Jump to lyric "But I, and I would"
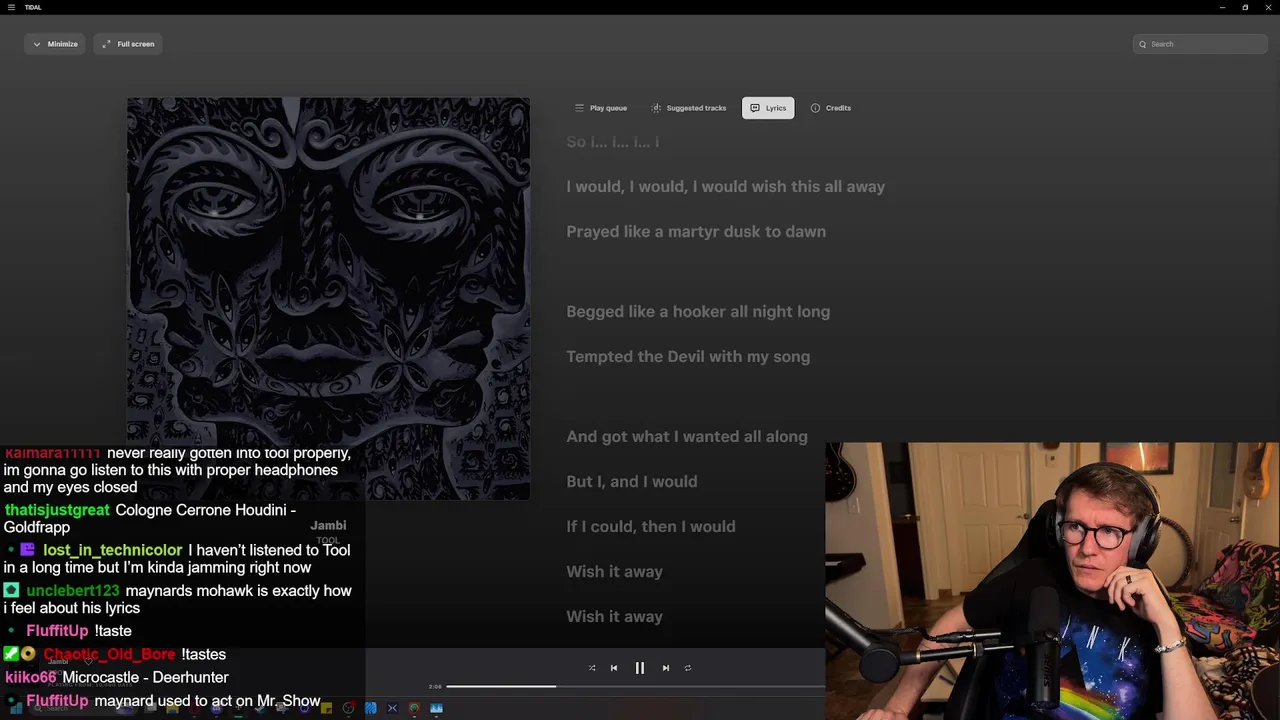The image size is (1280, 720). (x=632, y=481)
